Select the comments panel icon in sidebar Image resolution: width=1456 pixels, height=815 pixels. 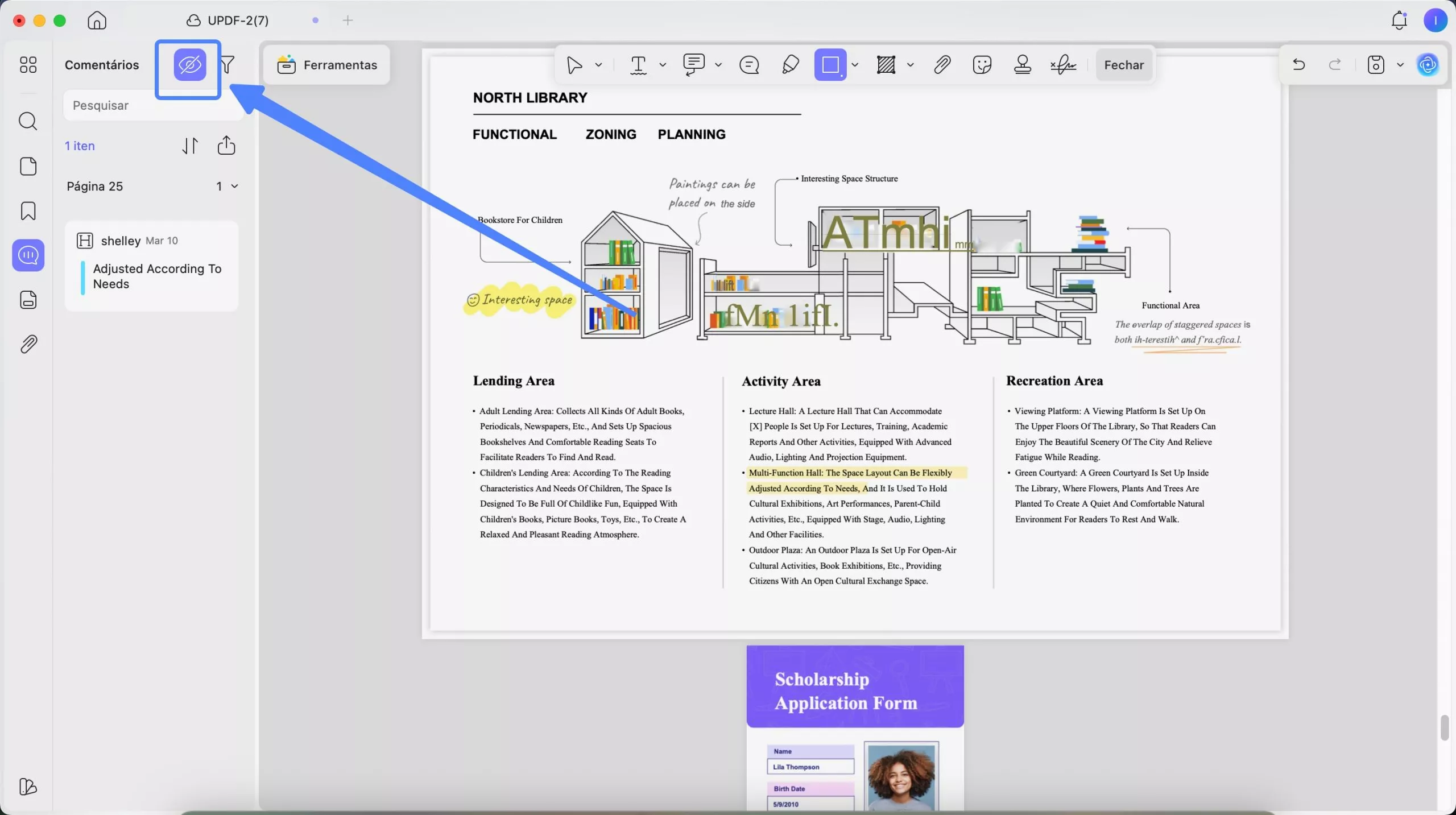point(28,255)
